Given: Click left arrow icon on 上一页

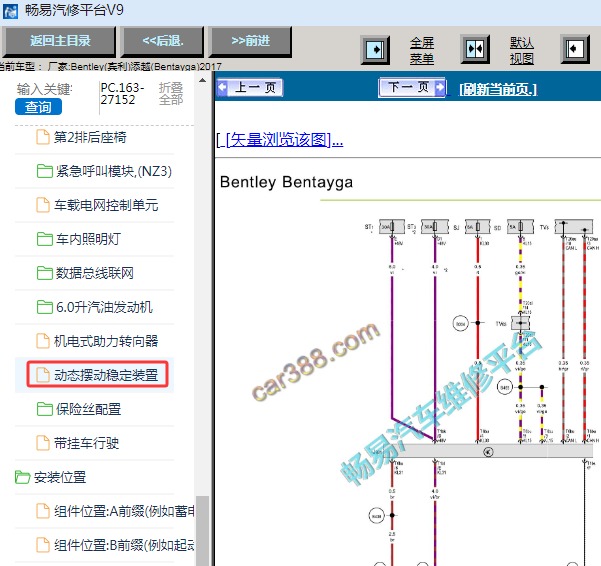Looking at the screenshot, I should 223,88.
